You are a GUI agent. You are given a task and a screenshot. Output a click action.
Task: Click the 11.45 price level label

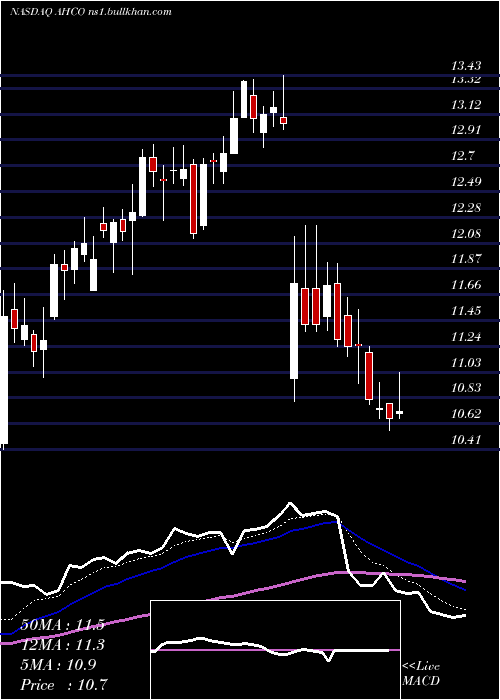click(466, 311)
